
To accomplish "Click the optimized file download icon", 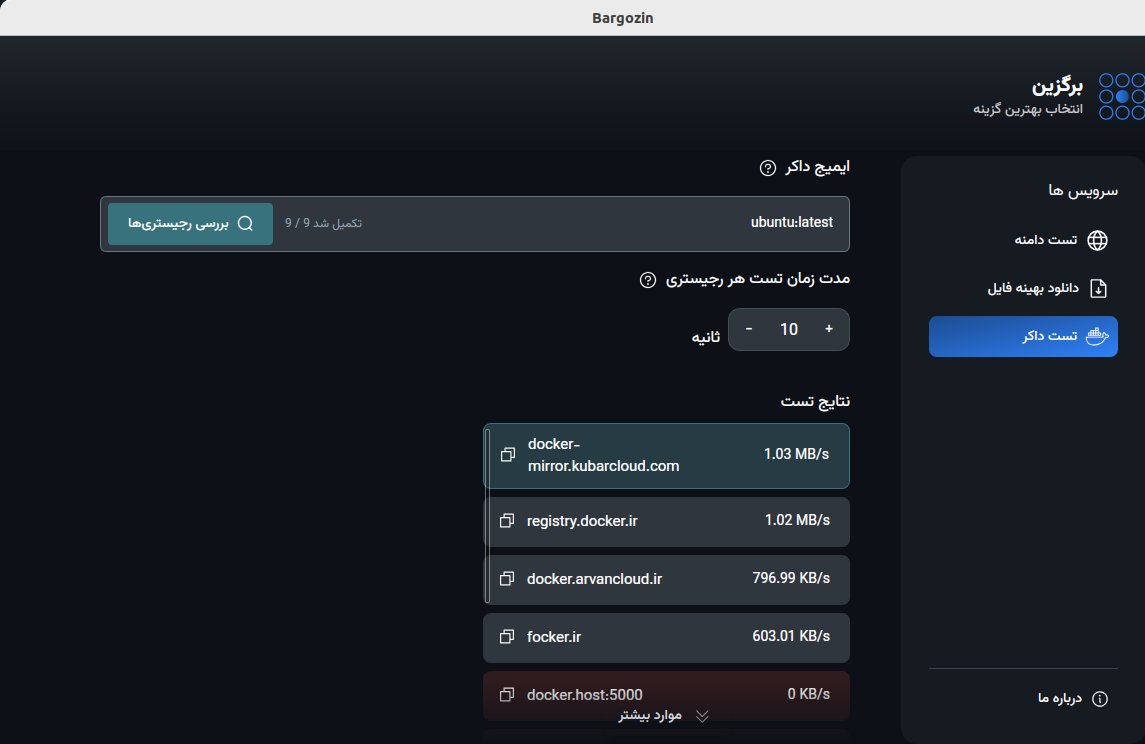I will click(1098, 288).
